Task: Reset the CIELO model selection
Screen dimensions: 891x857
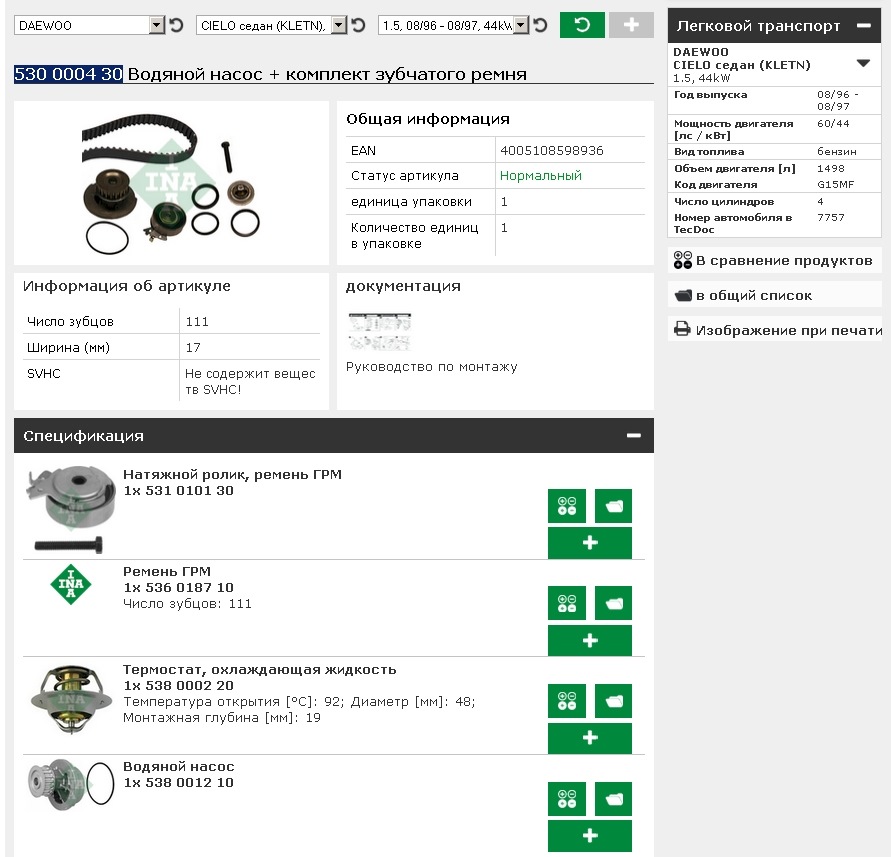Action: 359,25
